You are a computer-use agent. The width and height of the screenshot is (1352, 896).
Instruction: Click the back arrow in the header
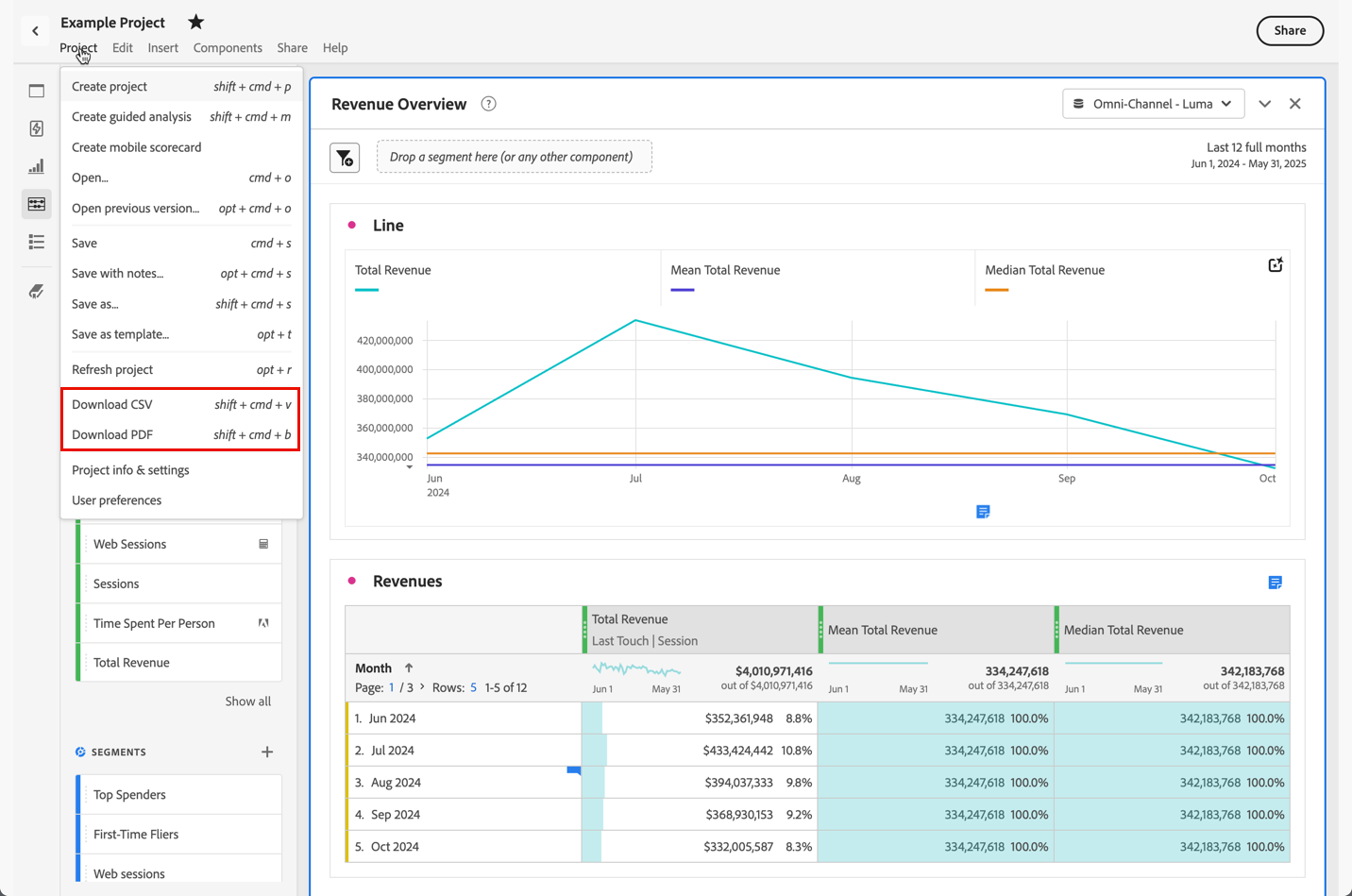coord(36,31)
